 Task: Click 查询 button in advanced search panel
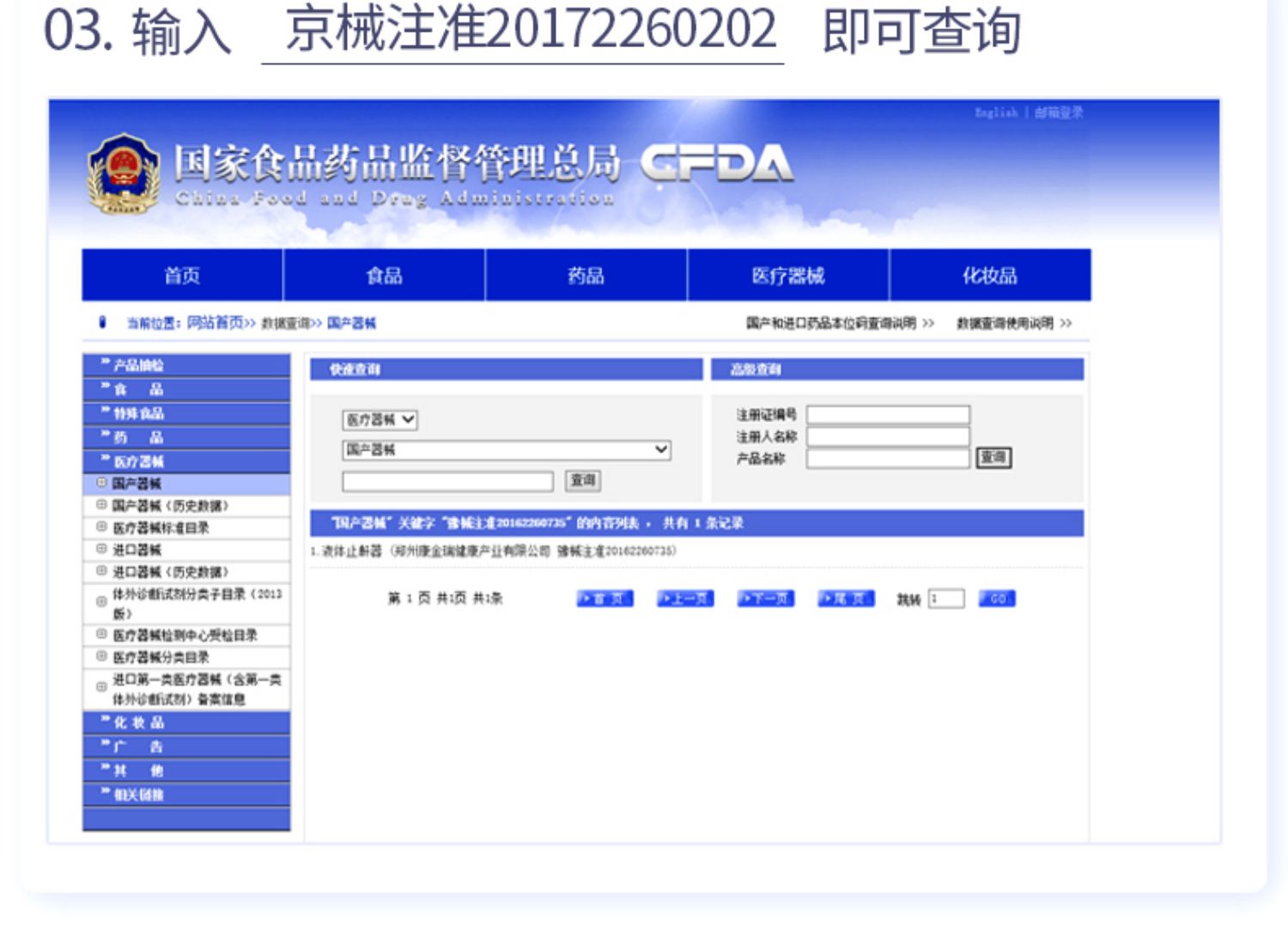click(993, 458)
